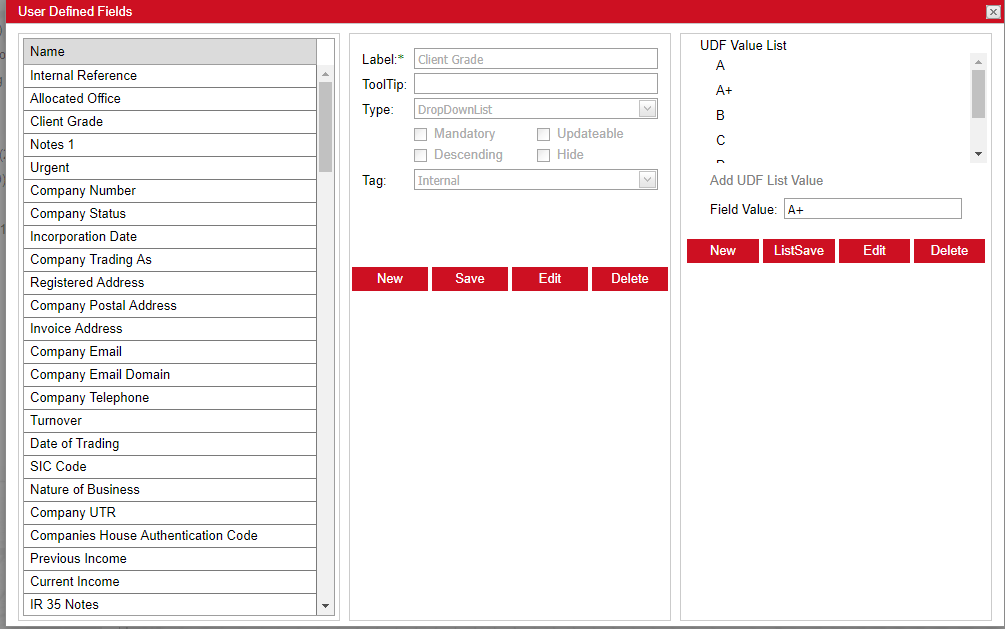Click the ListSave button
The height and width of the screenshot is (629, 1005).
799,251
